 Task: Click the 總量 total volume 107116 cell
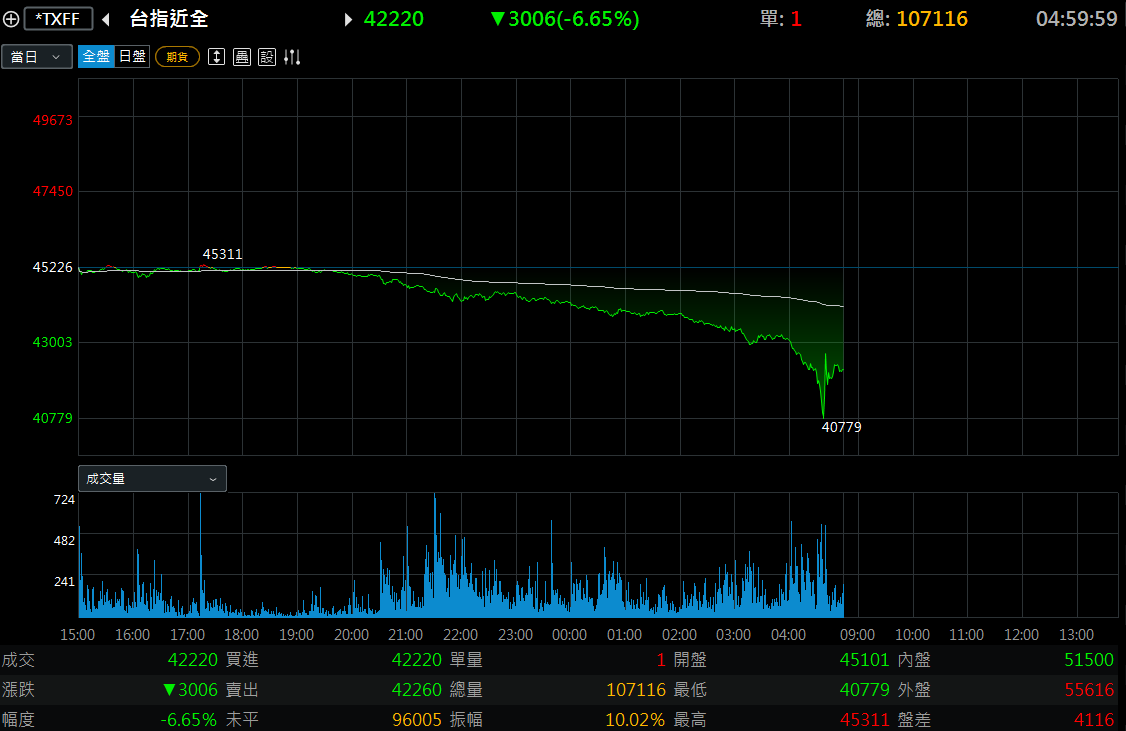tap(636, 689)
